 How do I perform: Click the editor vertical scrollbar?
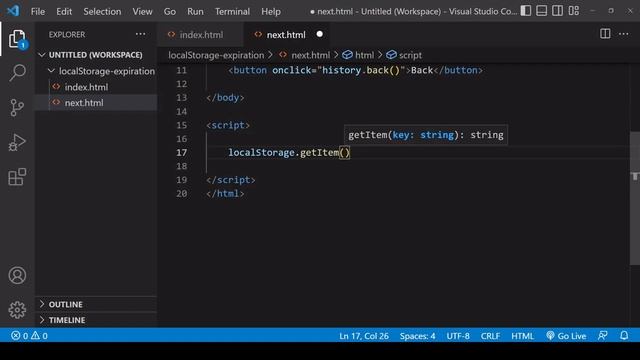click(x=635, y=198)
